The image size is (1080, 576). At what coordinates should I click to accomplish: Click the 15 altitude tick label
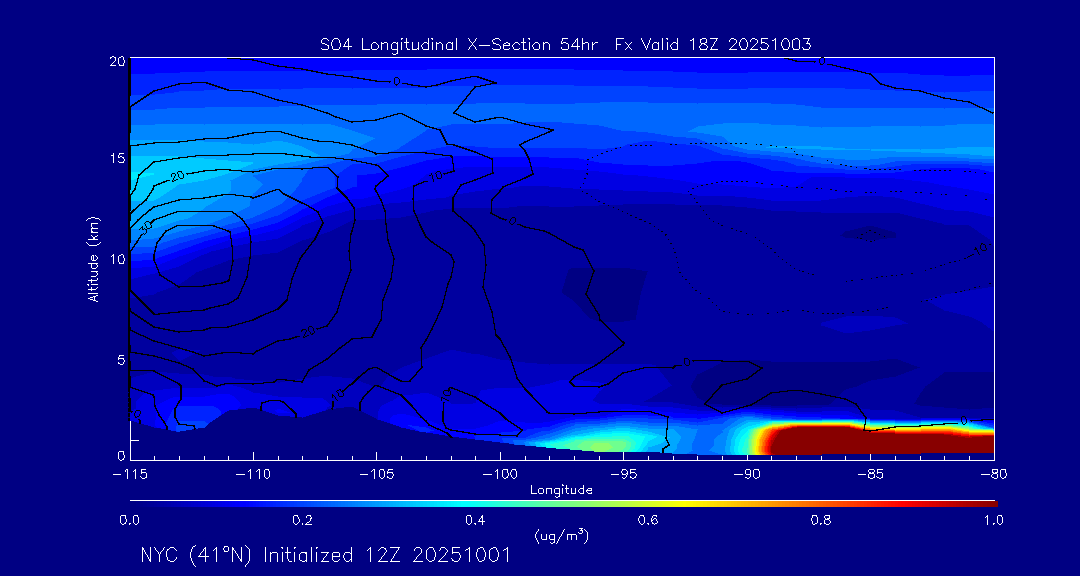click(x=115, y=159)
